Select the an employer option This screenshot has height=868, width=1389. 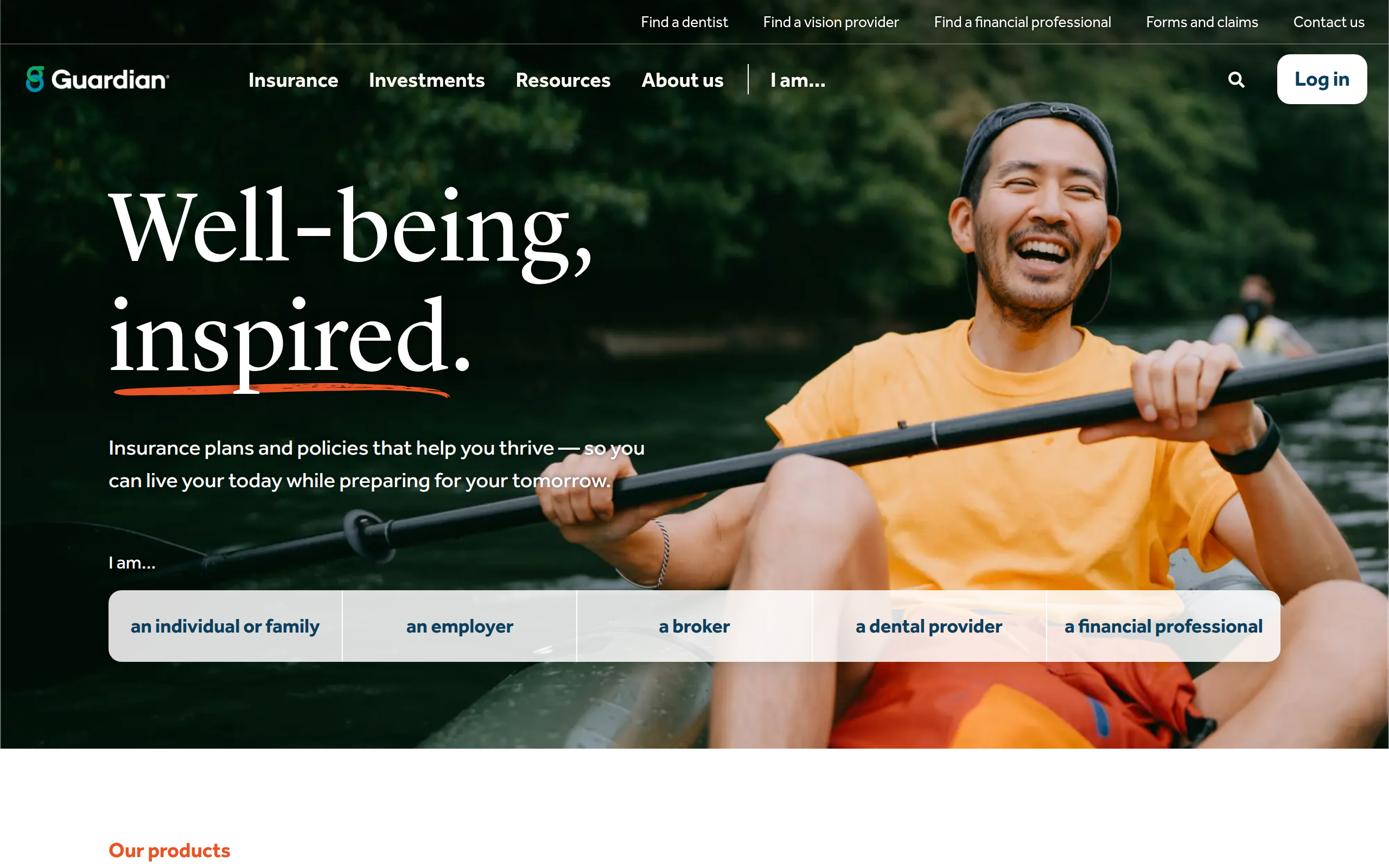tap(460, 626)
